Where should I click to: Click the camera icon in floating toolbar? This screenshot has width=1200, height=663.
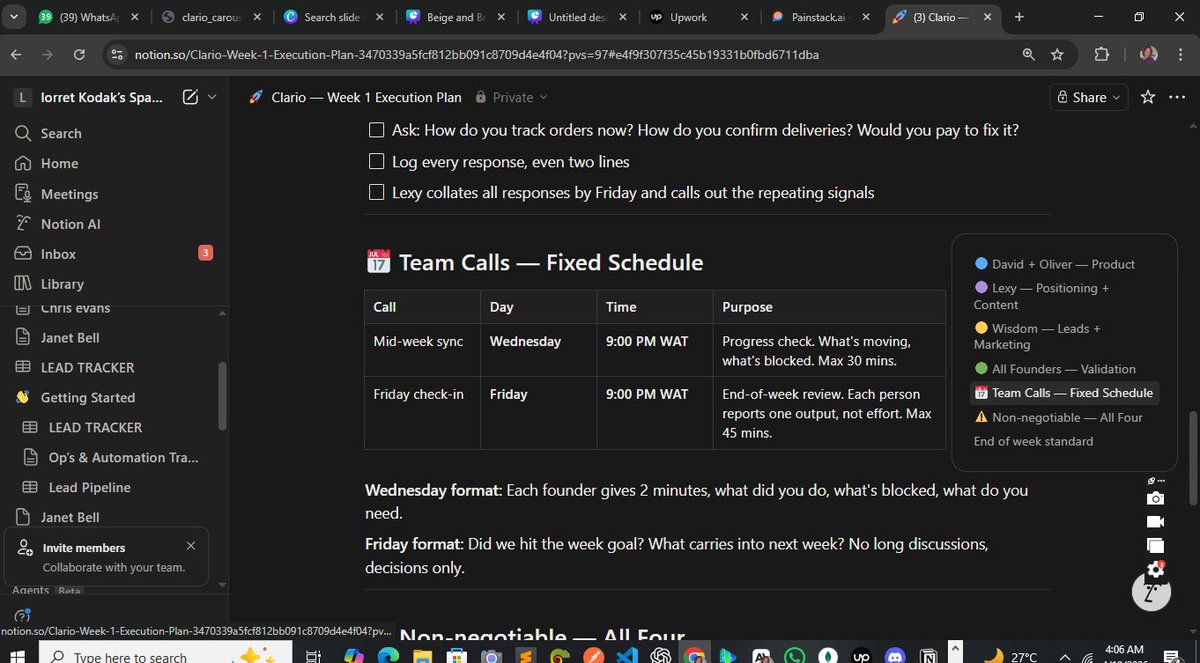coord(1155,498)
